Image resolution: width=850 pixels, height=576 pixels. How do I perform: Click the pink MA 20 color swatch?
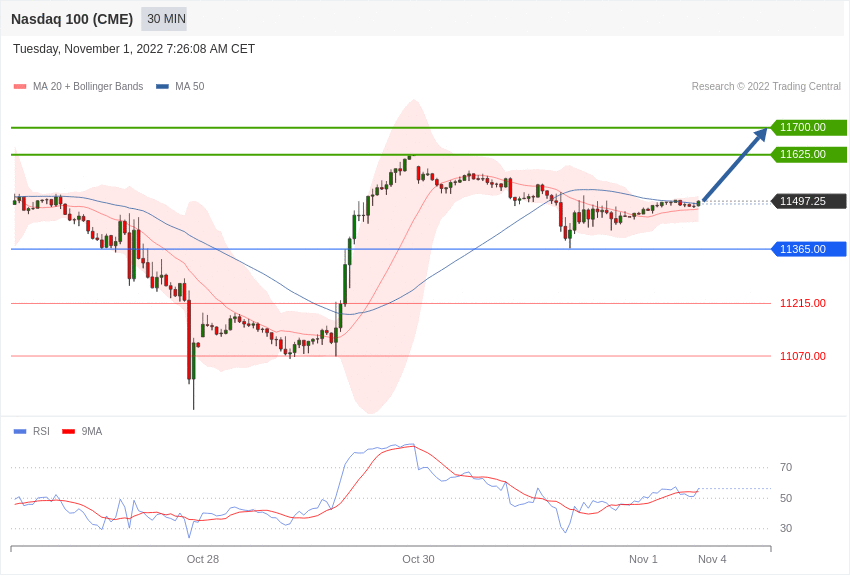[20, 87]
